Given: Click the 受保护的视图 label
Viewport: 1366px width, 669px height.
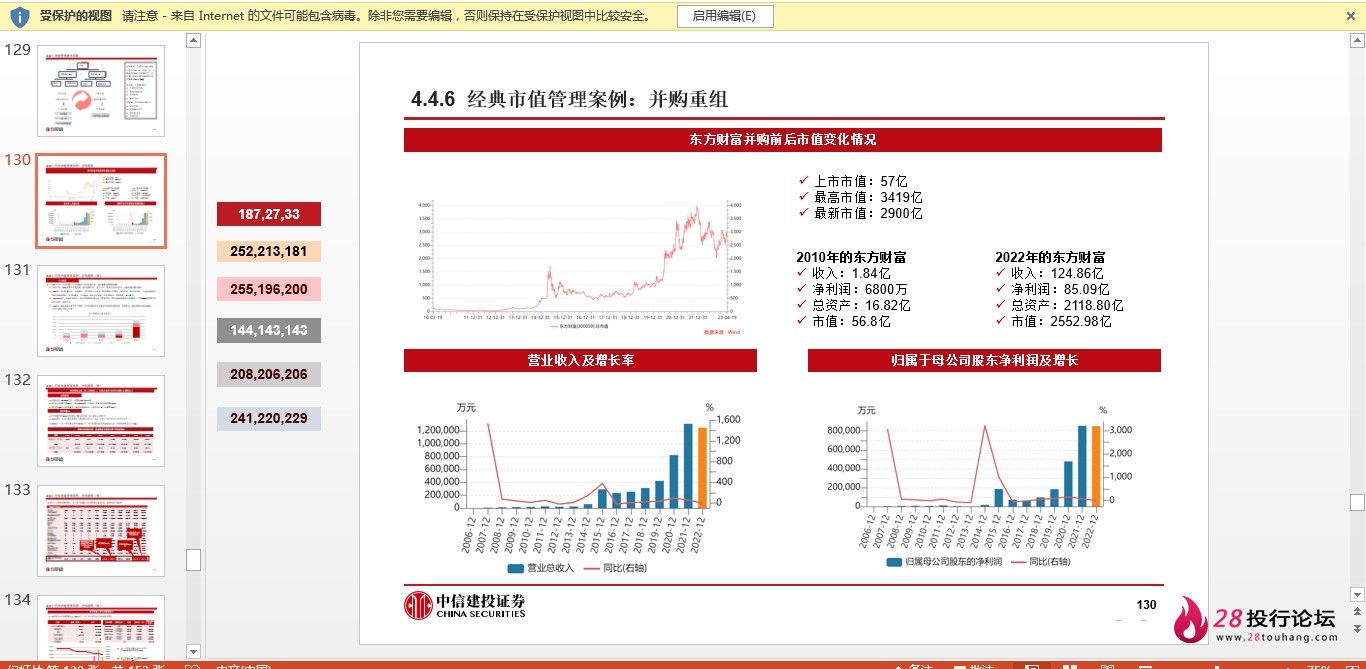Looking at the screenshot, I should coord(76,16).
